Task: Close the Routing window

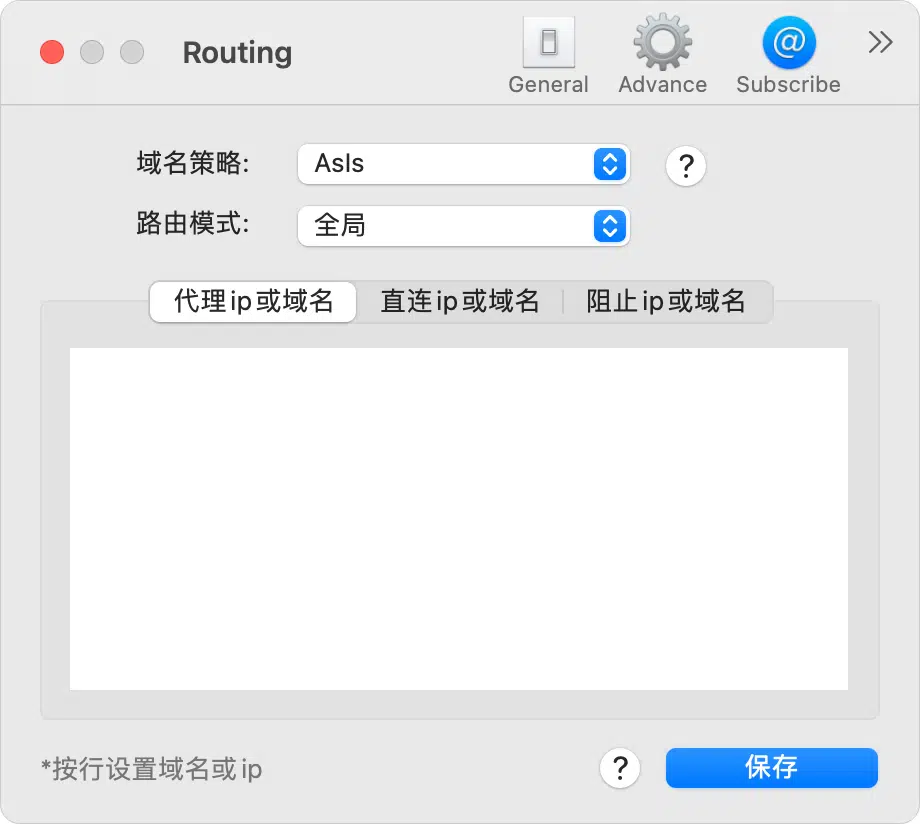Action: click(x=52, y=52)
